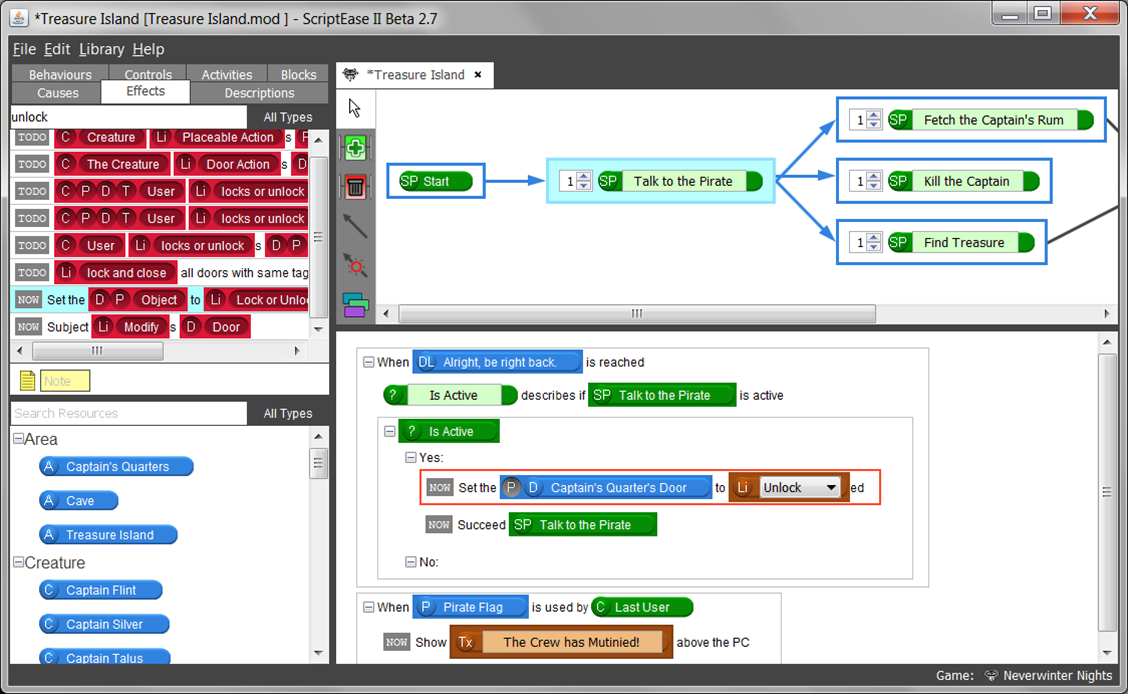This screenshot has height=694, width=1128.
Task: Click the Treasure Island area resource
Action: pos(109,534)
